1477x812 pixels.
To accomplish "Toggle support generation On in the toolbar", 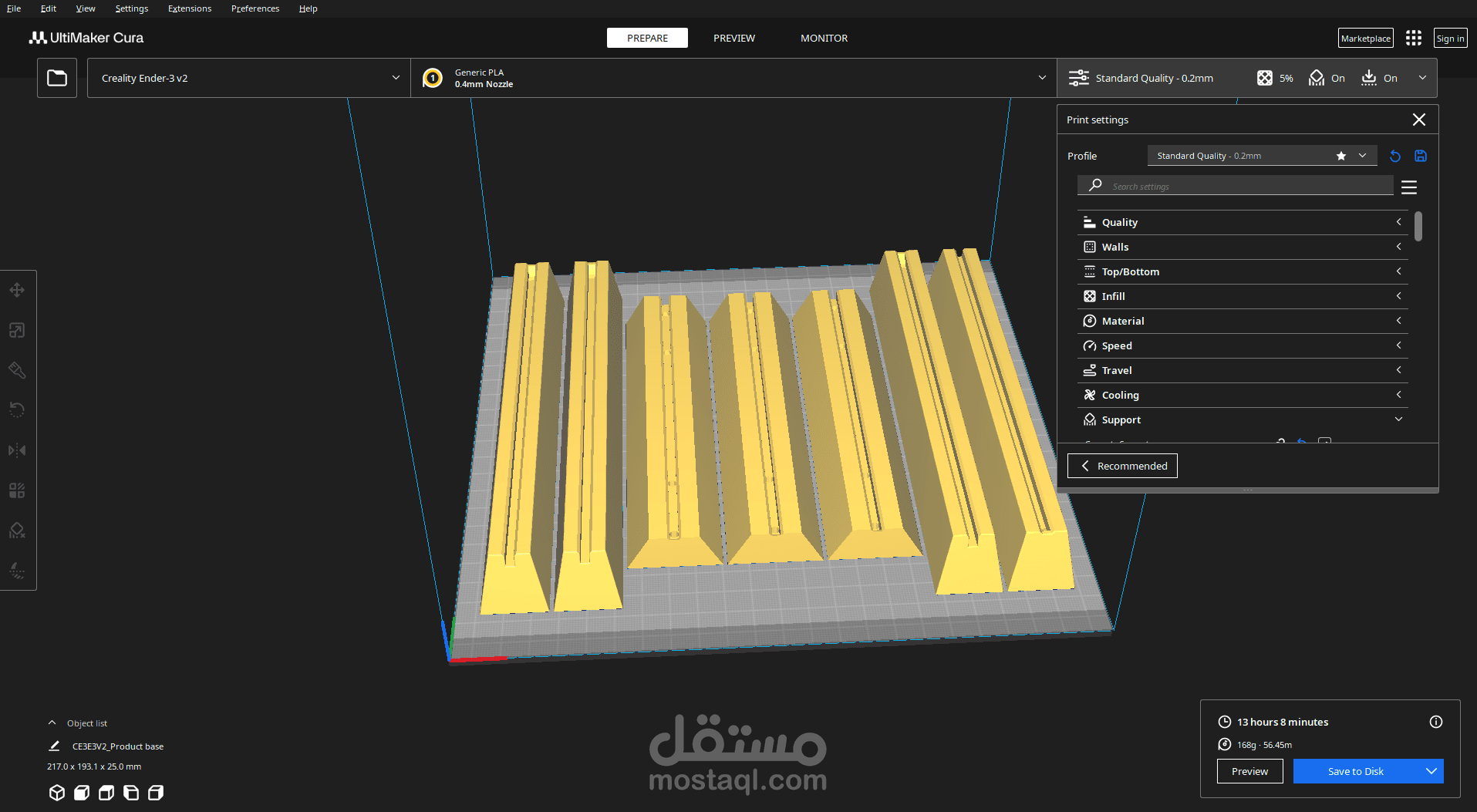I will (1327, 78).
